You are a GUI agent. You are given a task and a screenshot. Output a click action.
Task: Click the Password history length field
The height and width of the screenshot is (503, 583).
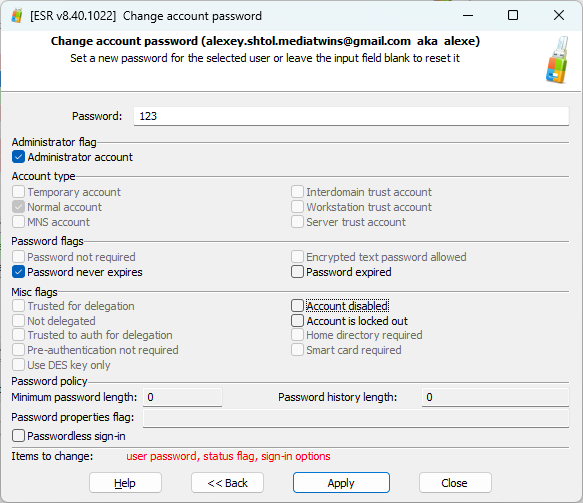coord(495,397)
